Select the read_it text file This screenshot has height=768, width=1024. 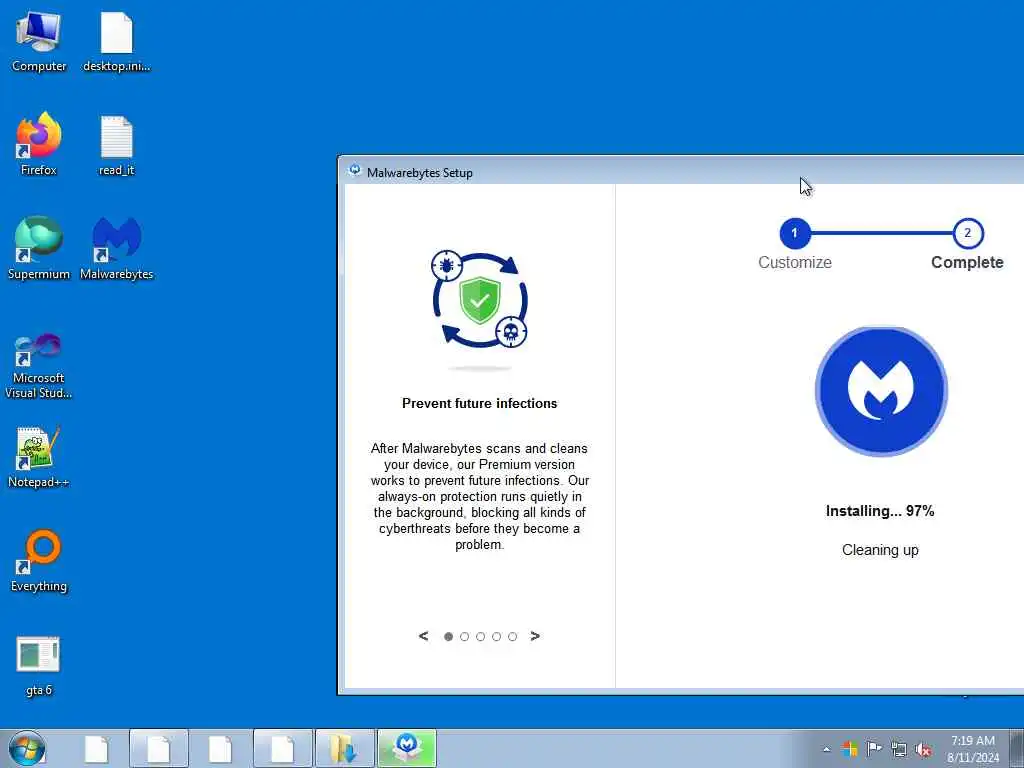coord(116,145)
